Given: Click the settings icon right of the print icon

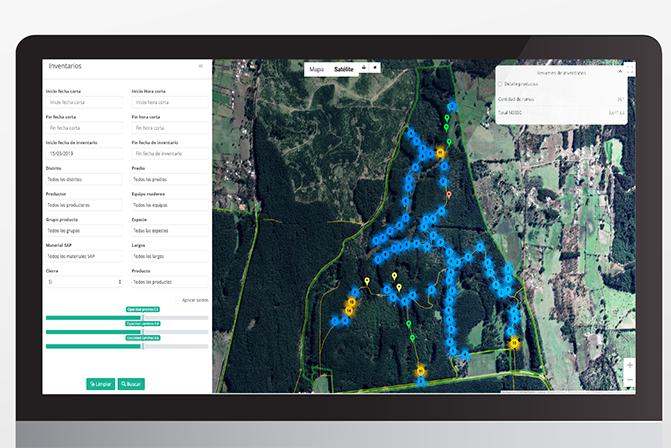Looking at the screenshot, I should 375,68.
